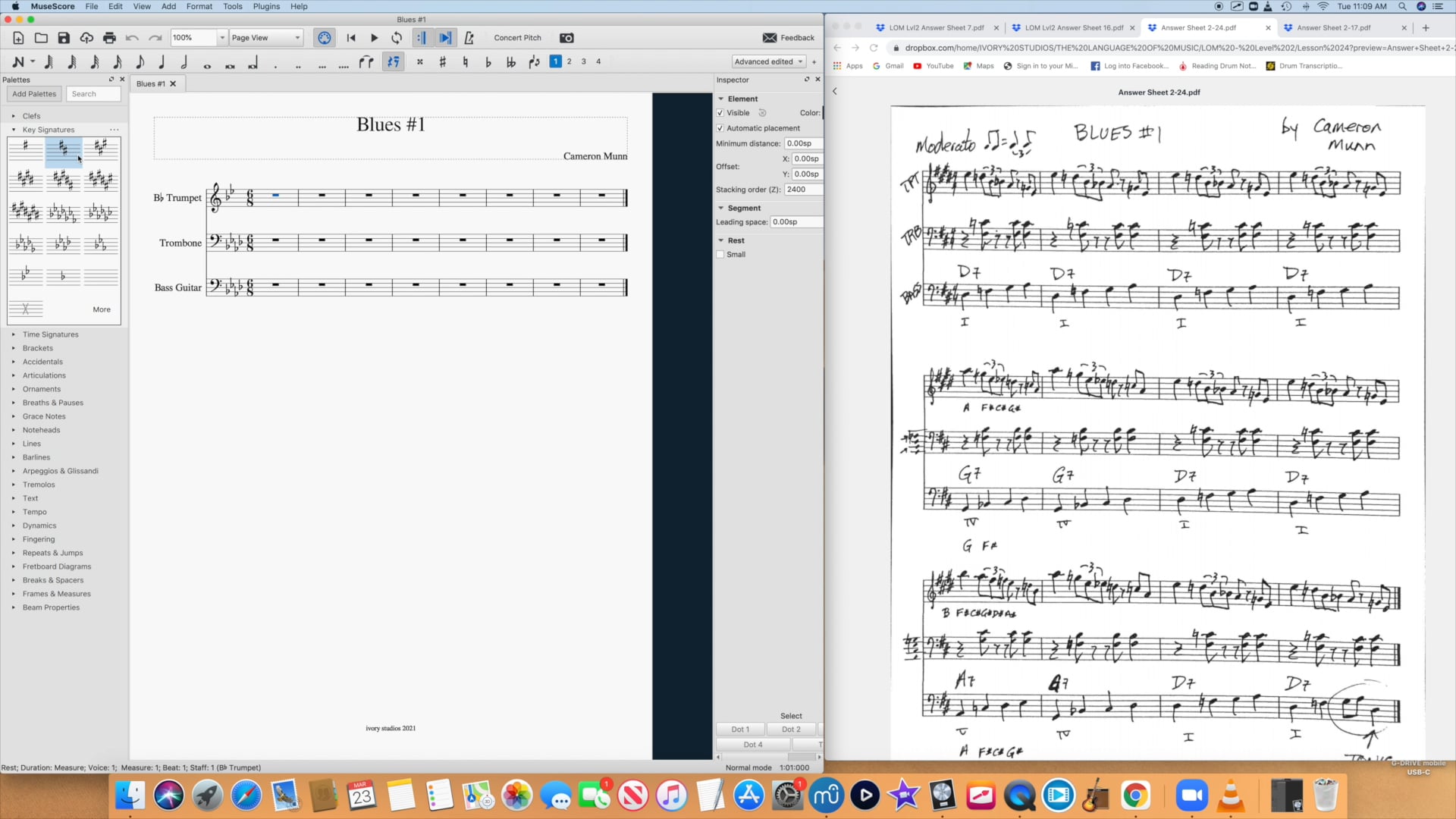This screenshot has height=819, width=1456.
Task: Rewind playback to the start
Action: point(351,38)
